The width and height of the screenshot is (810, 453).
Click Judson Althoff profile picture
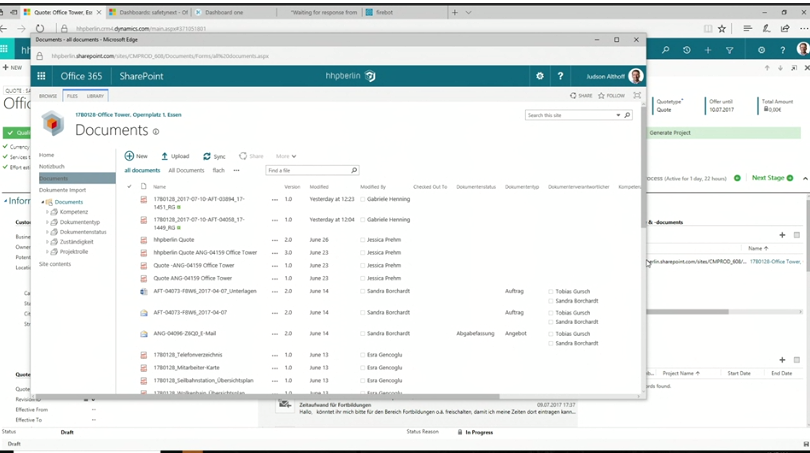point(636,76)
